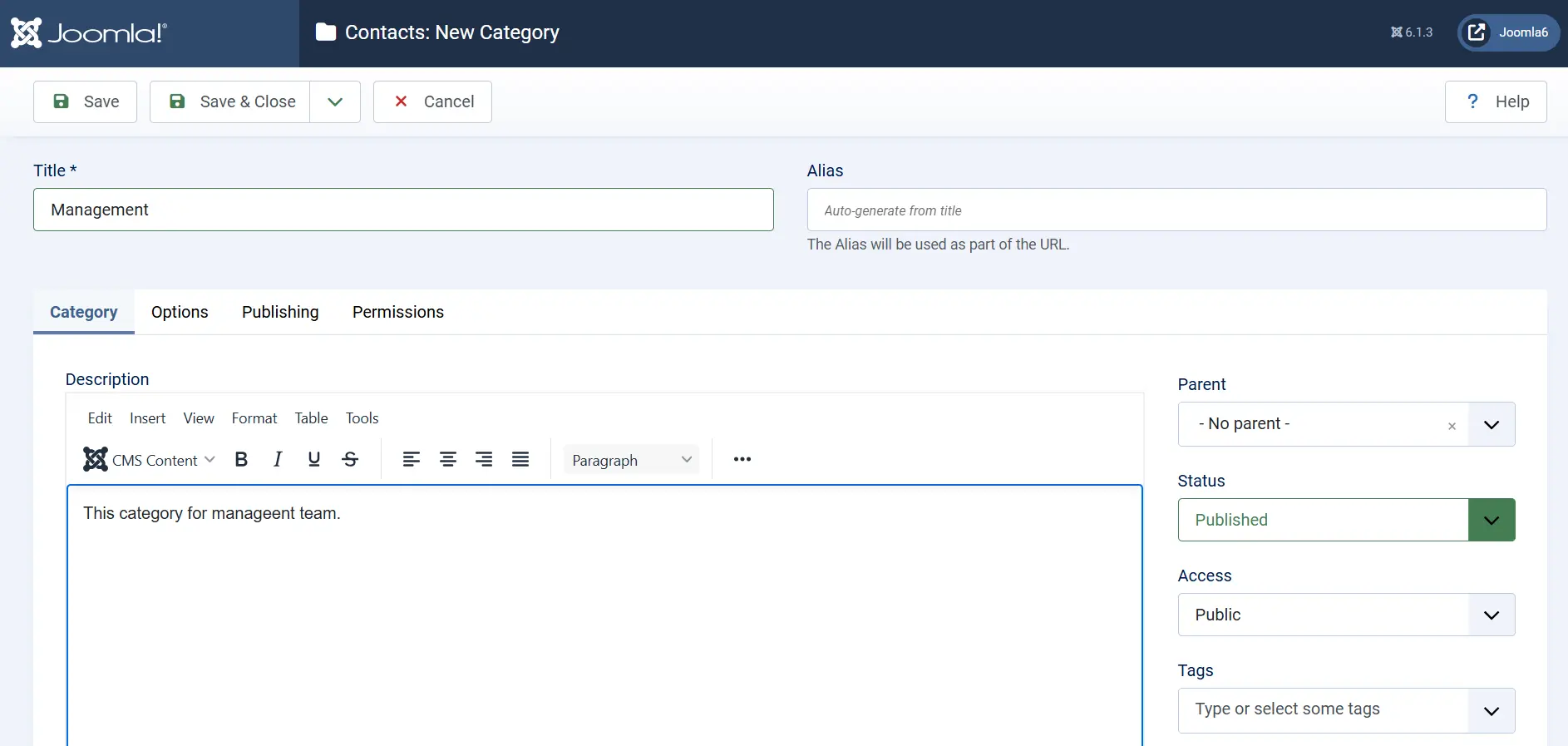Open the editor Tools menu
This screenshot has width=1568, height=746.
click(x=362, y=418)
